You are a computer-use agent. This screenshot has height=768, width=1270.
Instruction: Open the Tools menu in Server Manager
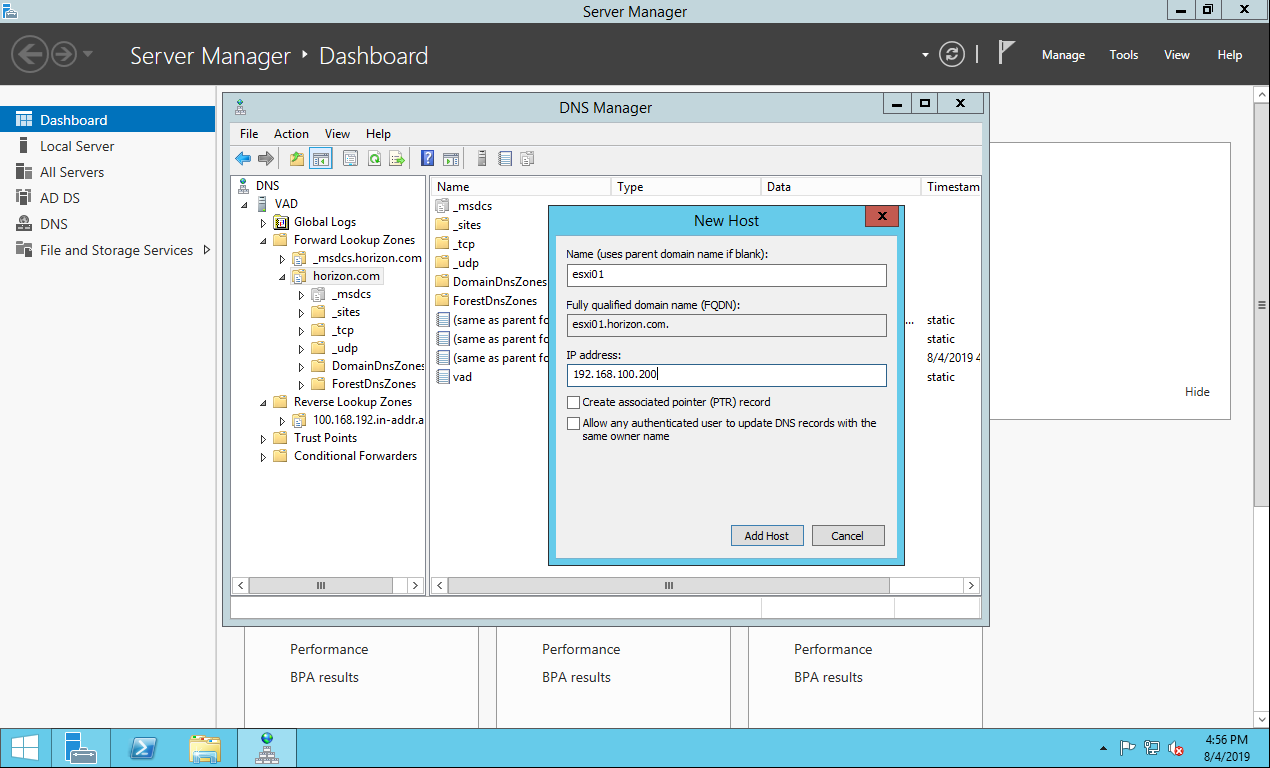[x=1123, y=55]
